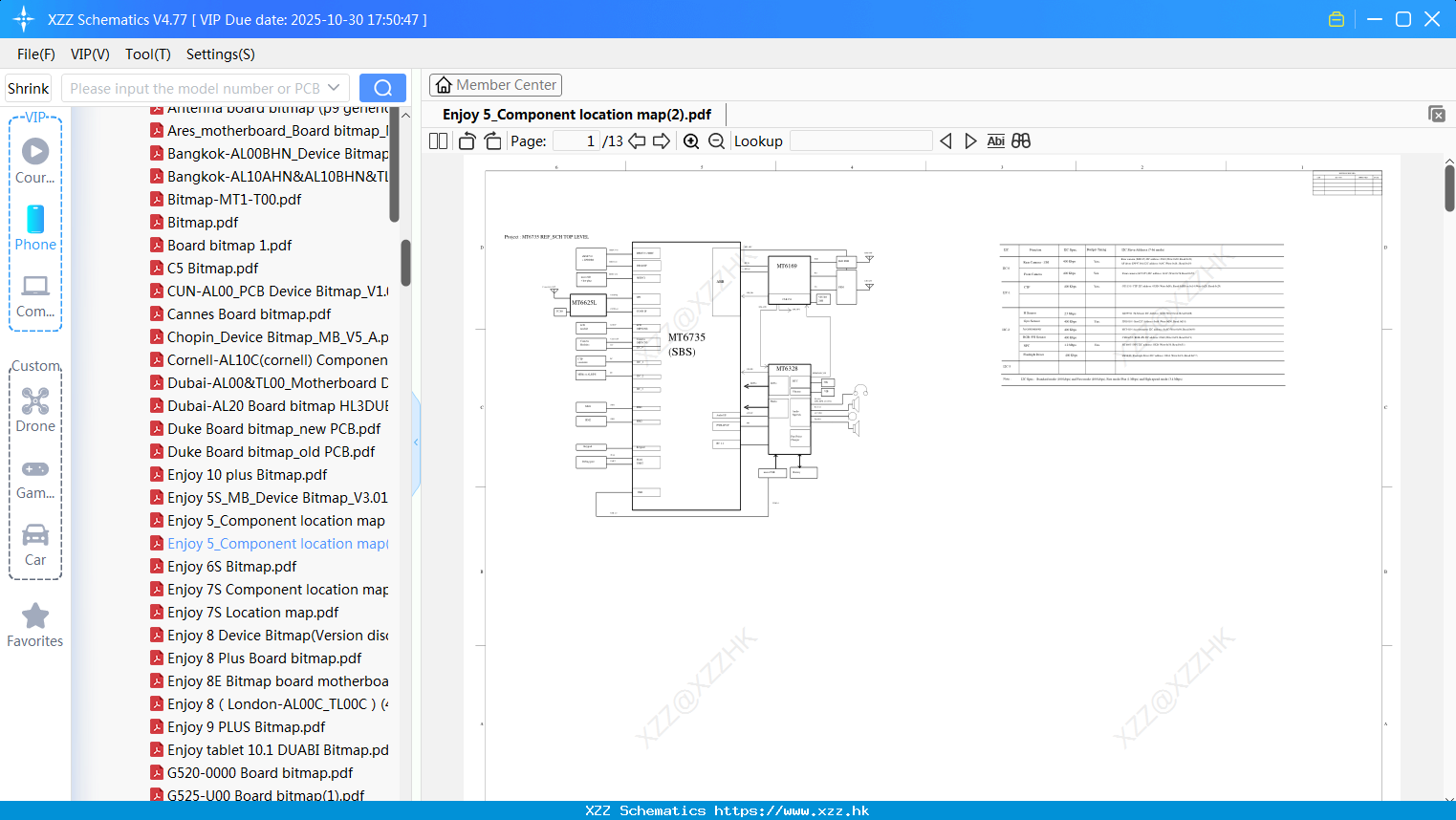Image resolution: width=1456 pixels, height=820 pixels.
Task: Open G520-0000 Board bitmap.pdf
Action: pyautogui.click(x=251, y=772)
